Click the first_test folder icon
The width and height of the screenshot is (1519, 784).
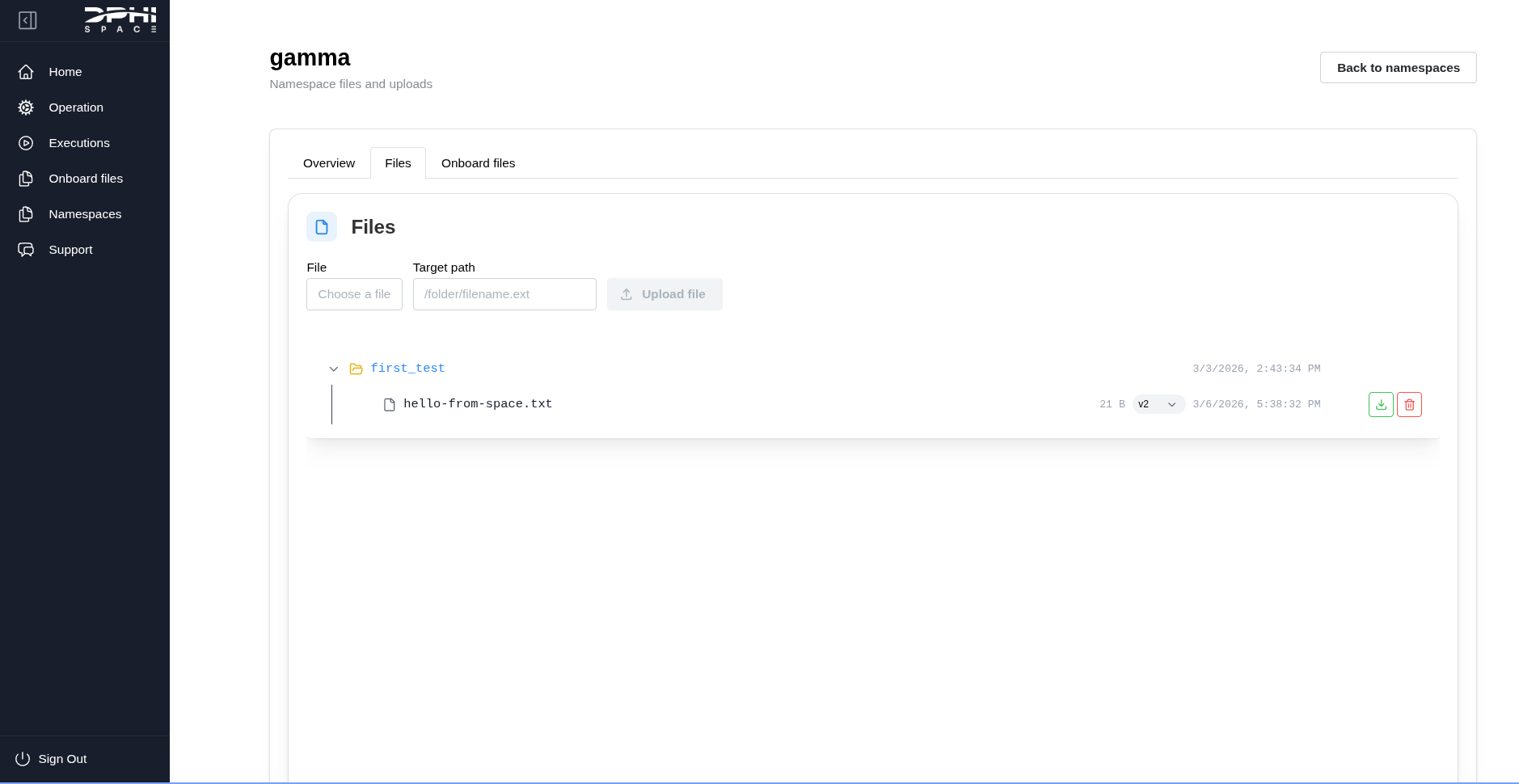[x=356, y=369]
